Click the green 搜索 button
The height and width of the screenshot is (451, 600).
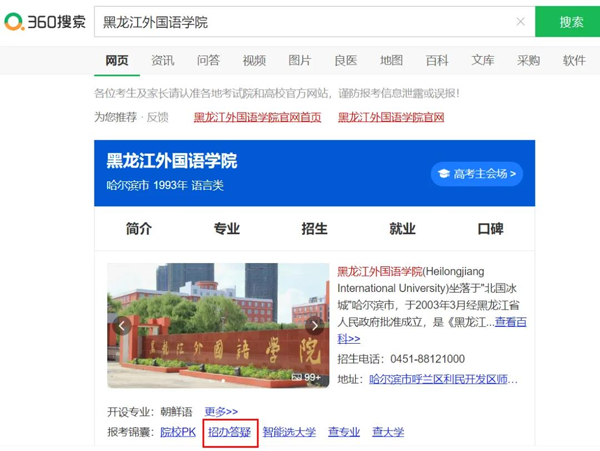[x=571, y=22]
